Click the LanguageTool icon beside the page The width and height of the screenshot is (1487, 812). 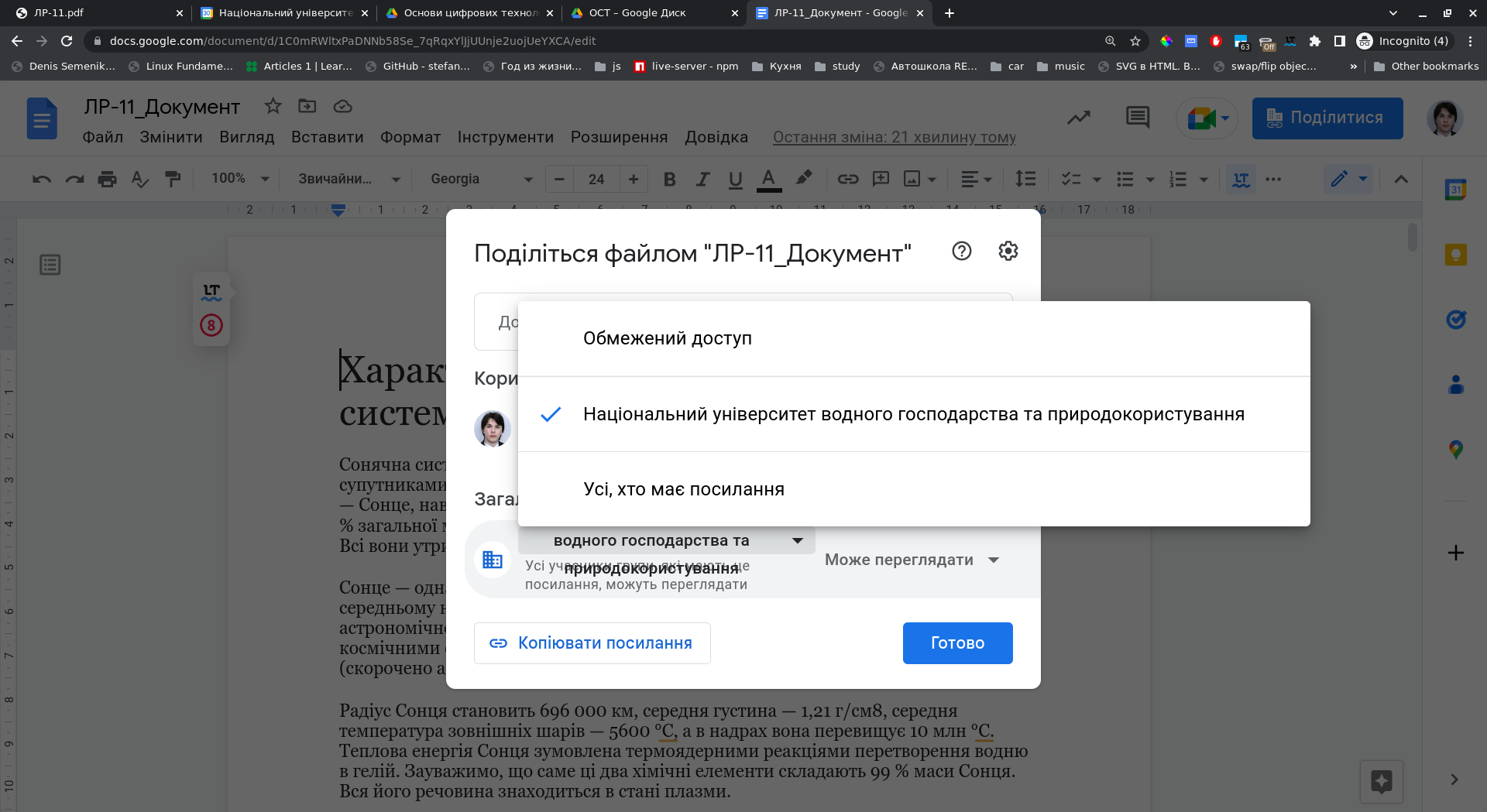tap(211, 292)
